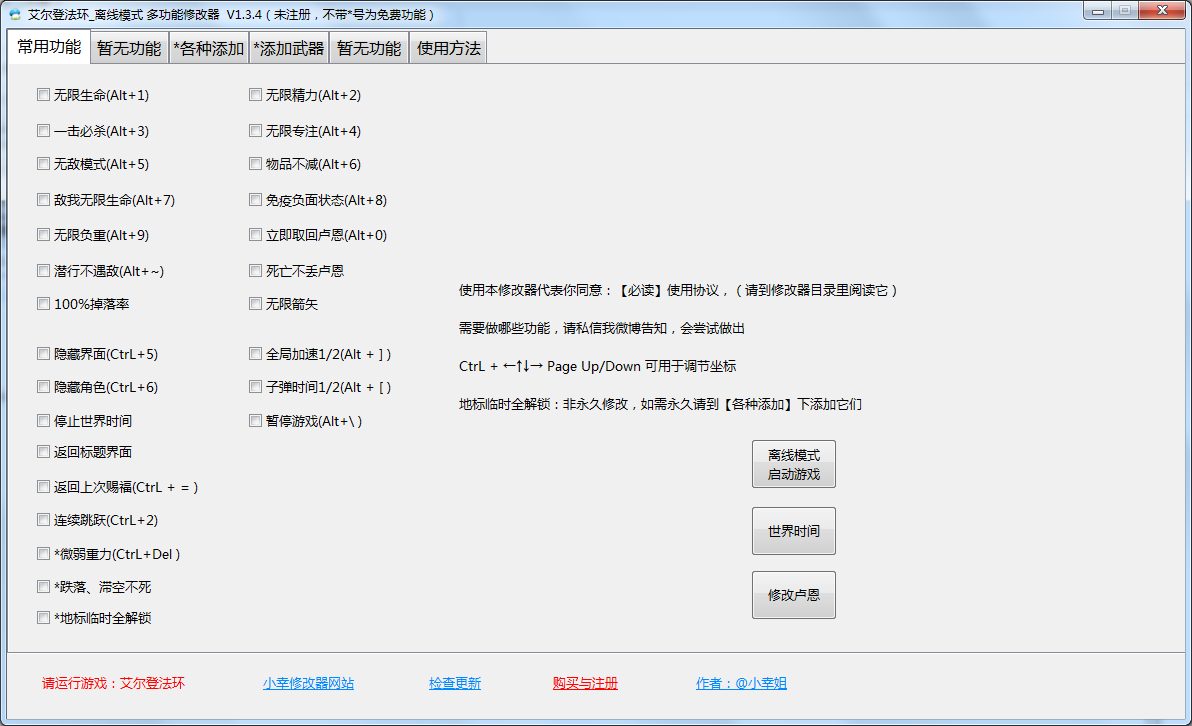Click the CtrL + ←↑↓→ Page Up/Down hint
This screenshot has width=1192, height=726.
coord(598,366)
